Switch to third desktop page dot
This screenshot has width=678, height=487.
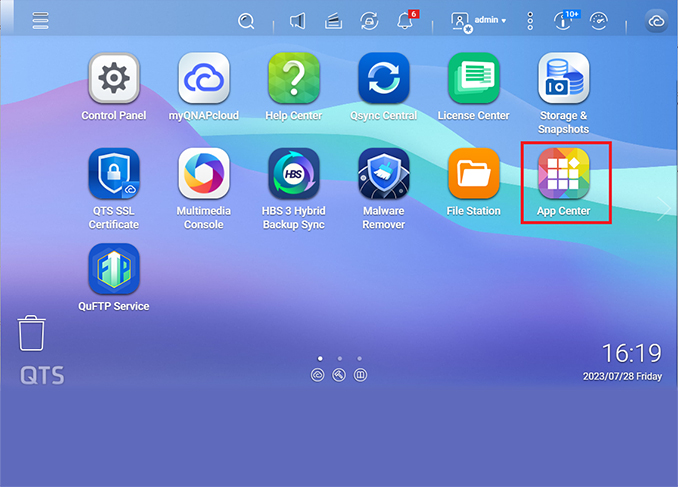coord(359,358)
